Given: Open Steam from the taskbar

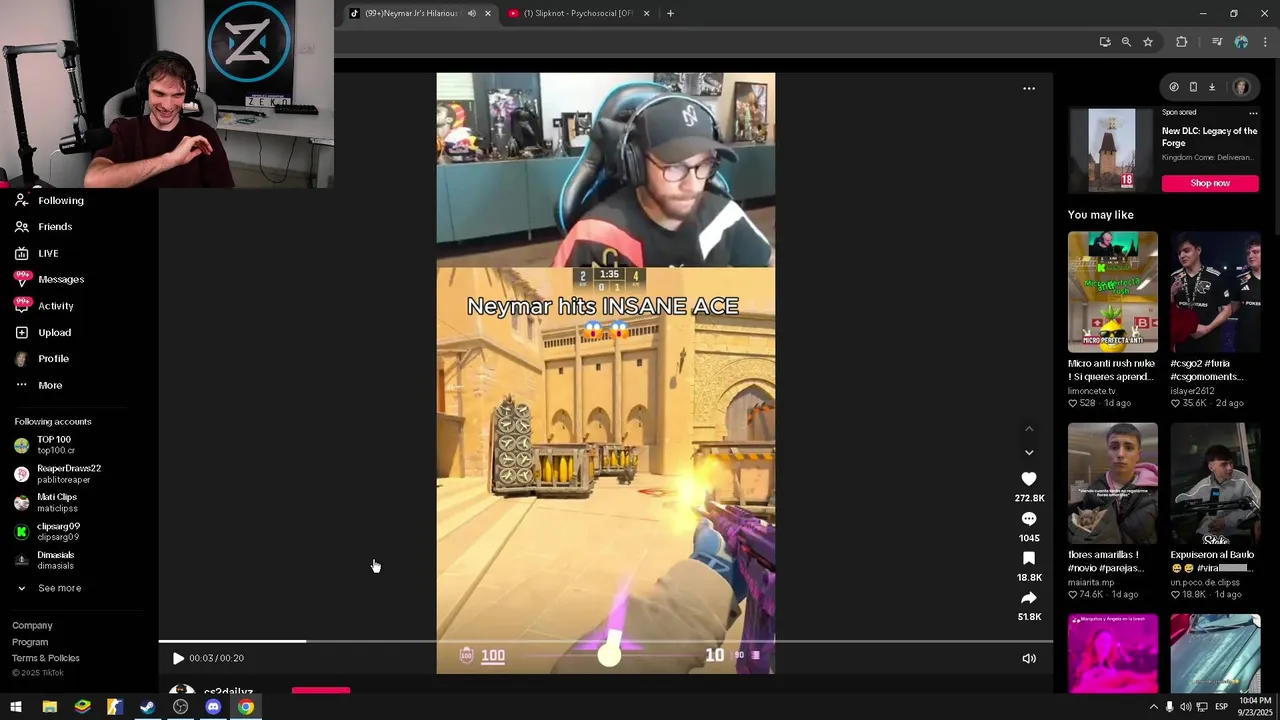Looking at the screenshot, I should click(x=147, y=707).
